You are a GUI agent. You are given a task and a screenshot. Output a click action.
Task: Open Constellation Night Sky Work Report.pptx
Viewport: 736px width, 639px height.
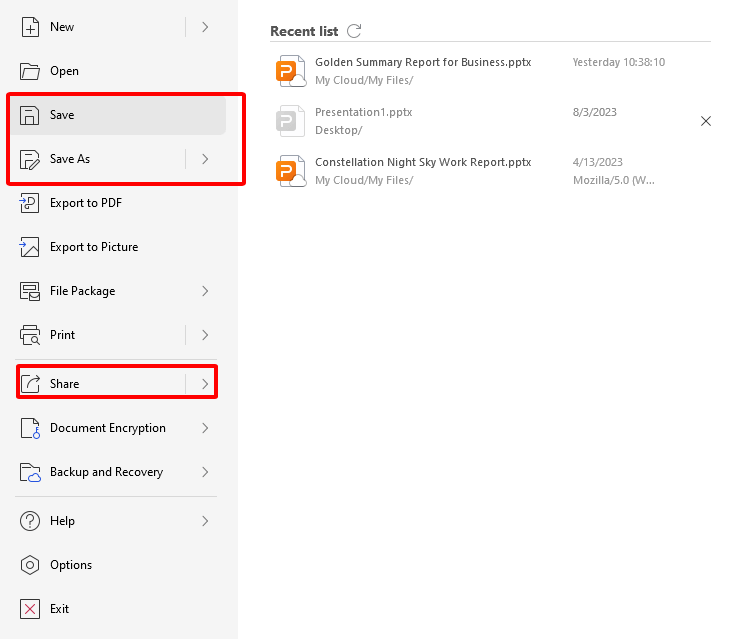422,162
